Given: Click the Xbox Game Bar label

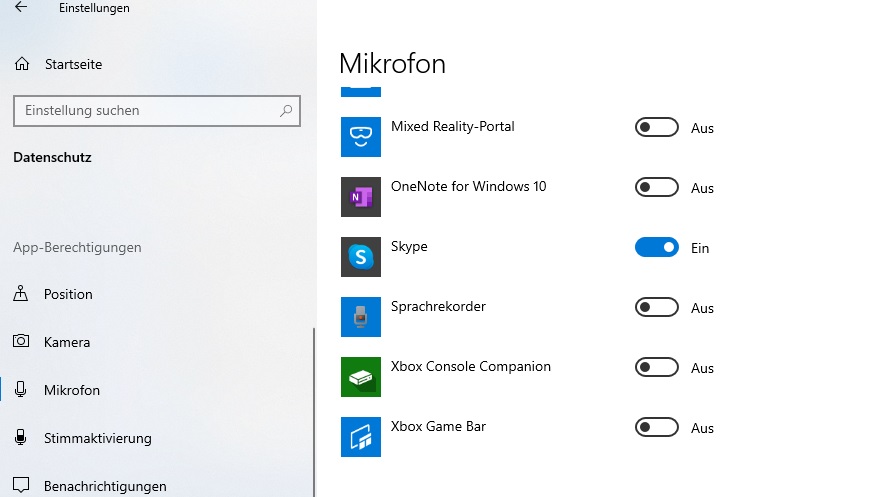Looking at the screenshot, I should 438,426.
